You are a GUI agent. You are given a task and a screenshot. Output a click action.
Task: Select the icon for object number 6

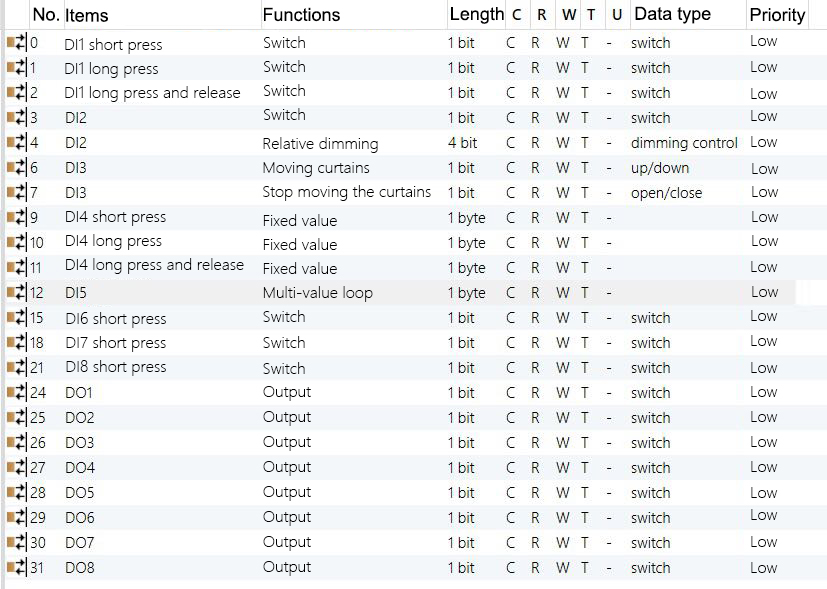(17, 168)
